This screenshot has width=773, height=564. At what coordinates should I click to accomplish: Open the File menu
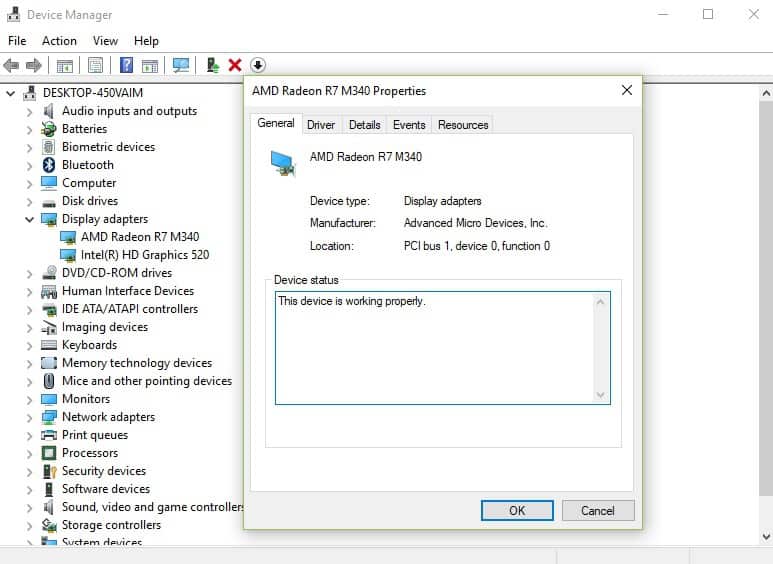tap(17, 41)
